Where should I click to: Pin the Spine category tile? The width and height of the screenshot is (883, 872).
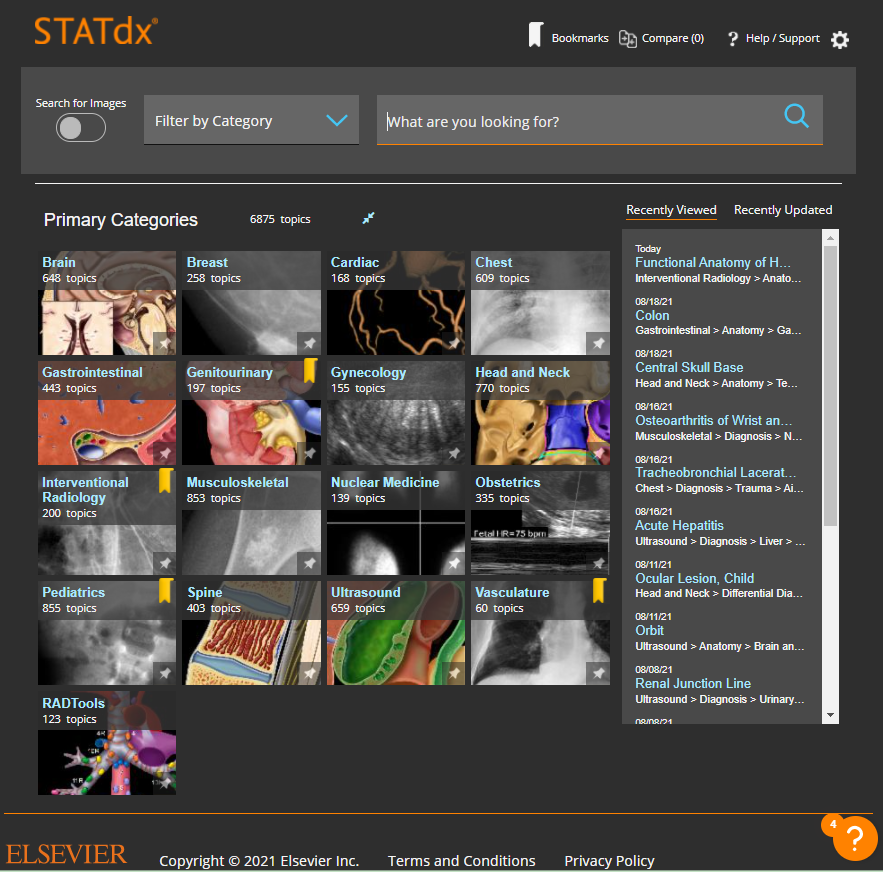309,673
